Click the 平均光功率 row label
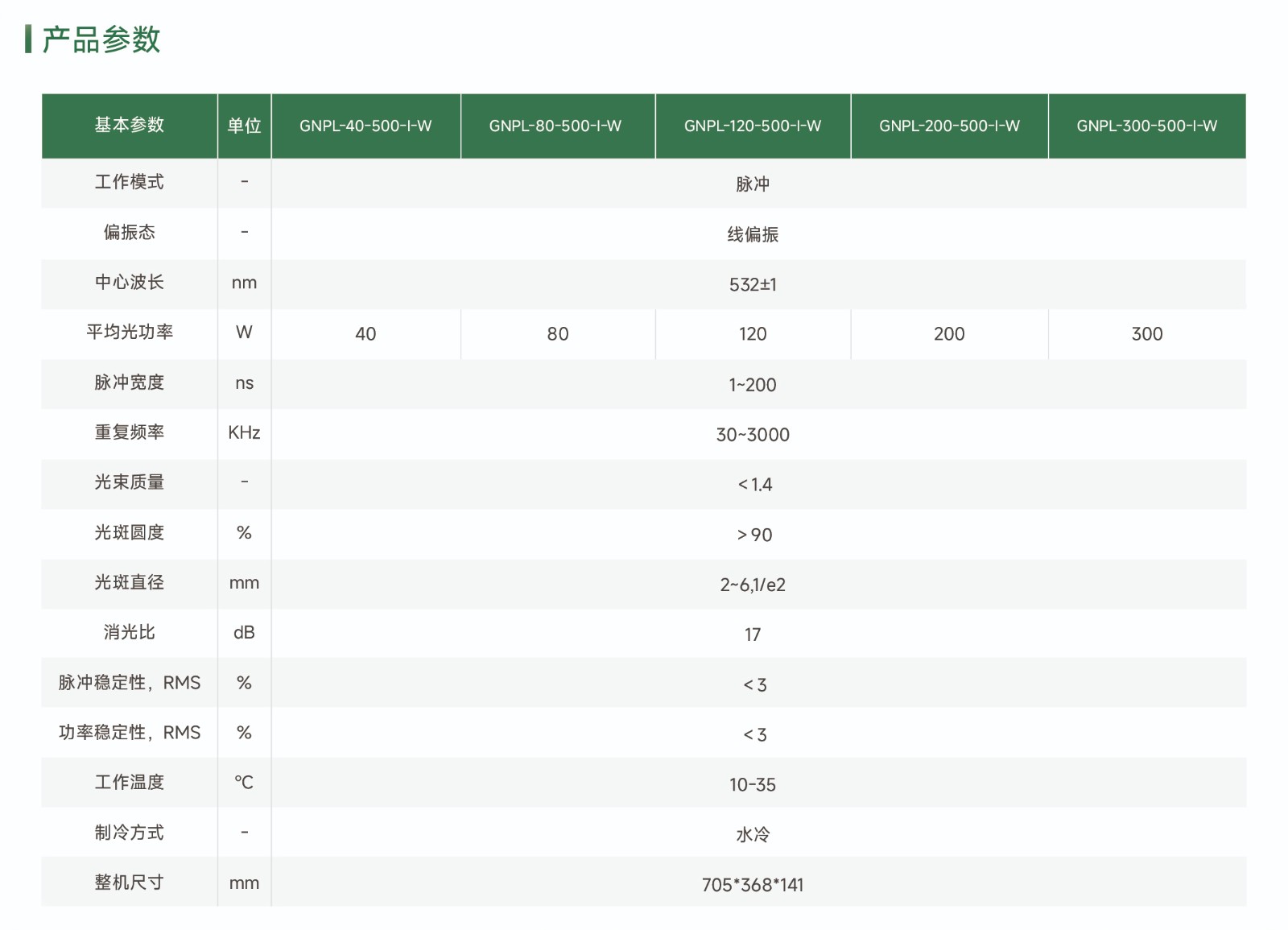 [129, 332]
